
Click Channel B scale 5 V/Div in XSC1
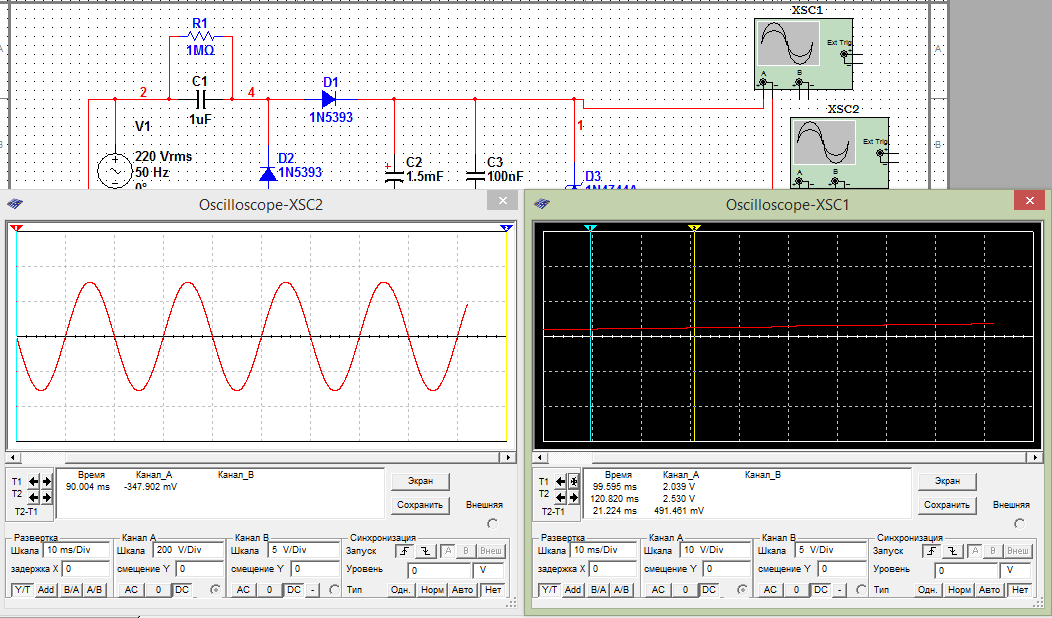click(x=831, y=550)
